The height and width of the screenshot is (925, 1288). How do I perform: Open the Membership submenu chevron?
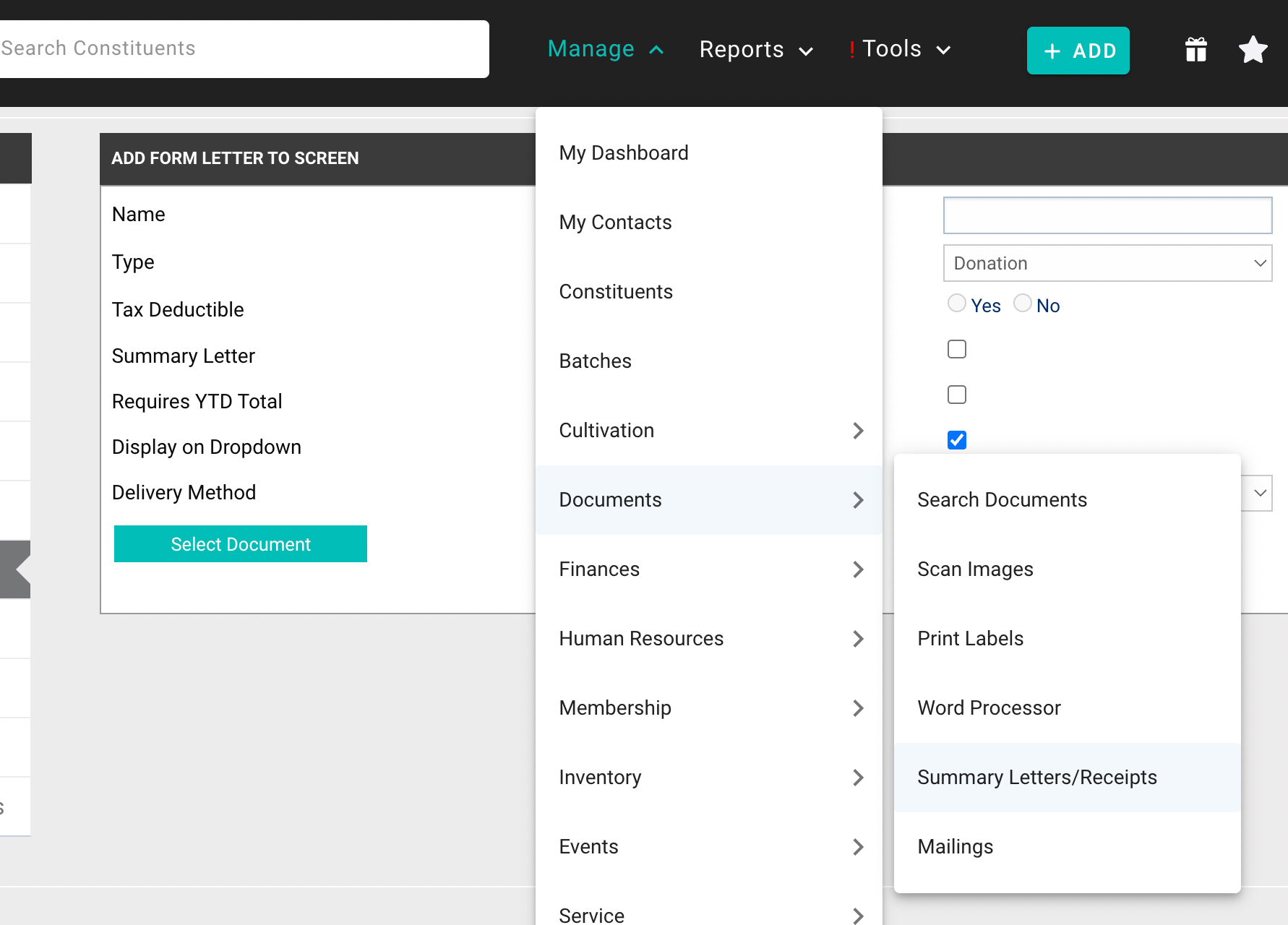point(858,708)
